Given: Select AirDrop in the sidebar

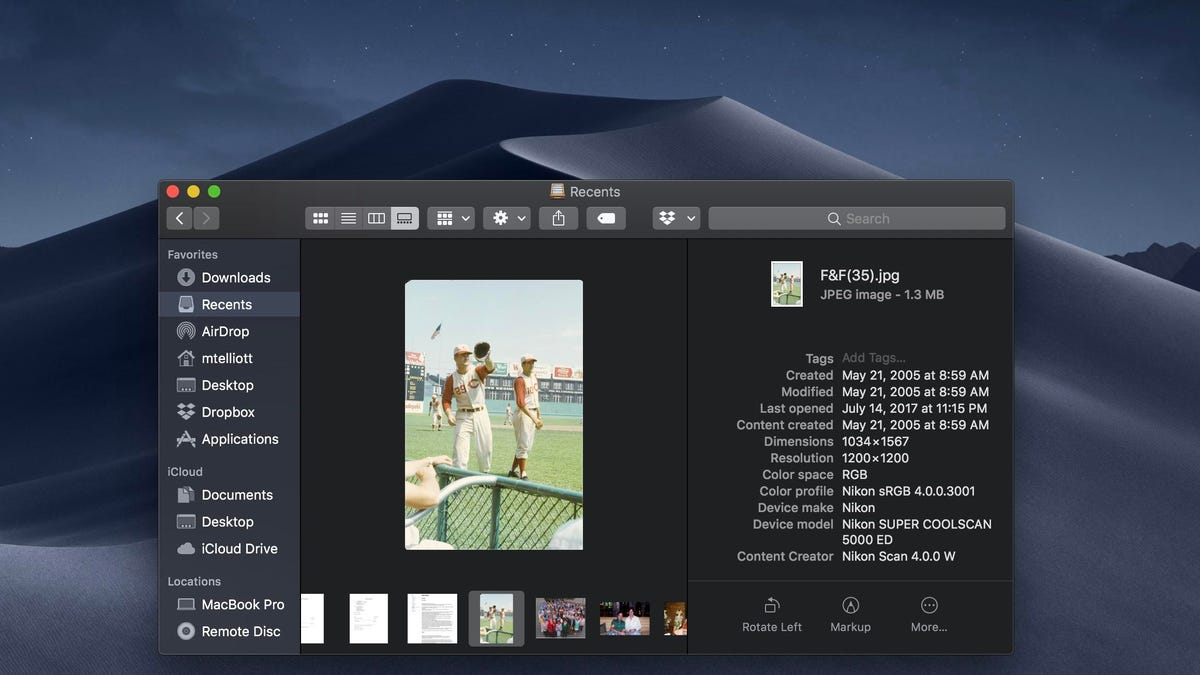Looking at the screenshot, I should point(225,332).
